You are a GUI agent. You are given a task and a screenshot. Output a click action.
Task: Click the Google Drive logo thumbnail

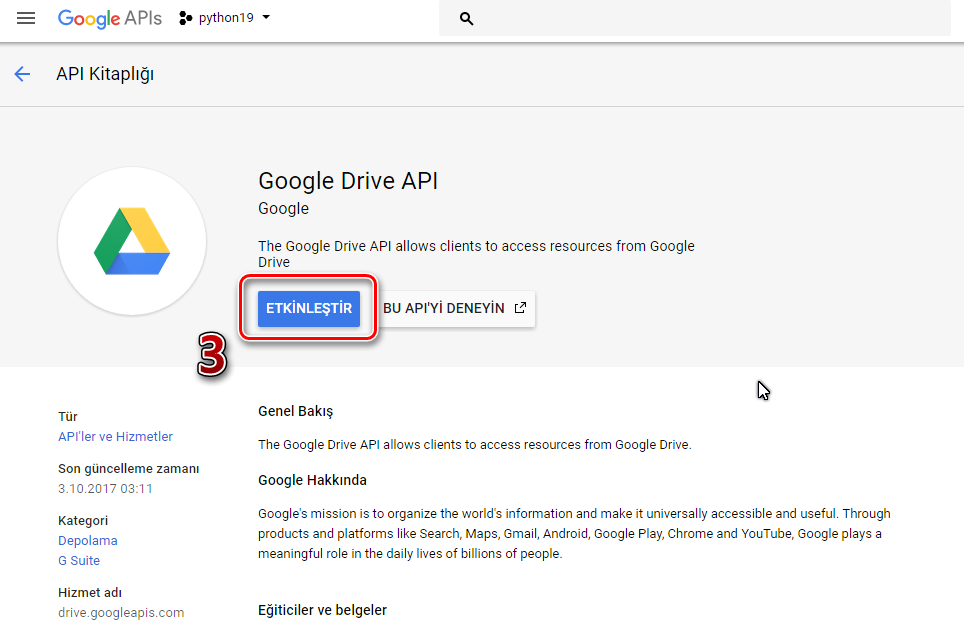(x=132, y=241)
